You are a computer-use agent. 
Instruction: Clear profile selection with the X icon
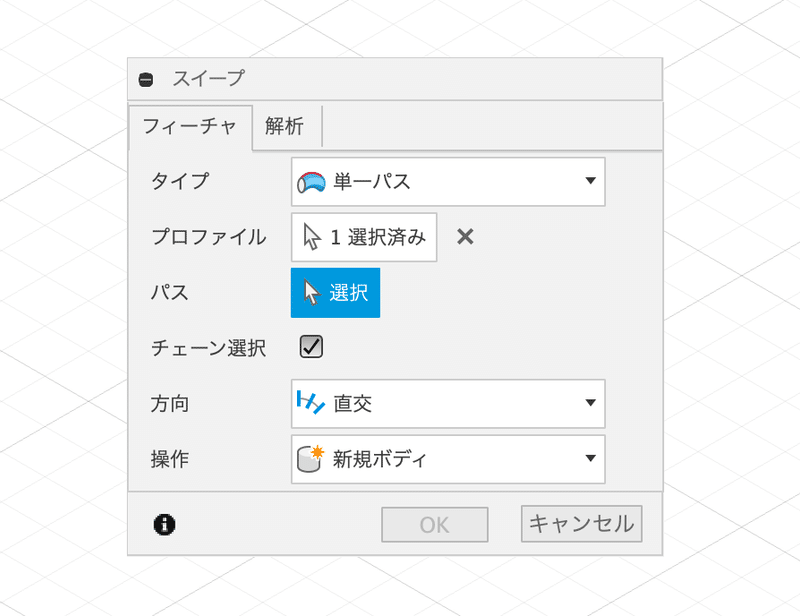tap(465, 237)
